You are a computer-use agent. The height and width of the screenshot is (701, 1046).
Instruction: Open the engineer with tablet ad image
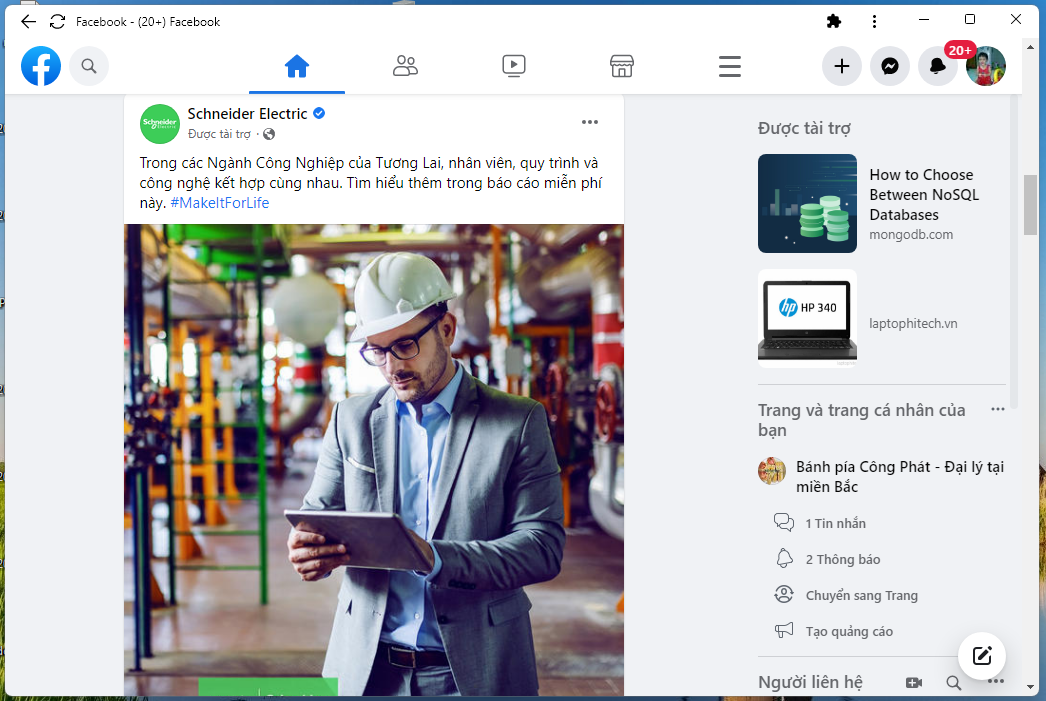click(374, 460)
